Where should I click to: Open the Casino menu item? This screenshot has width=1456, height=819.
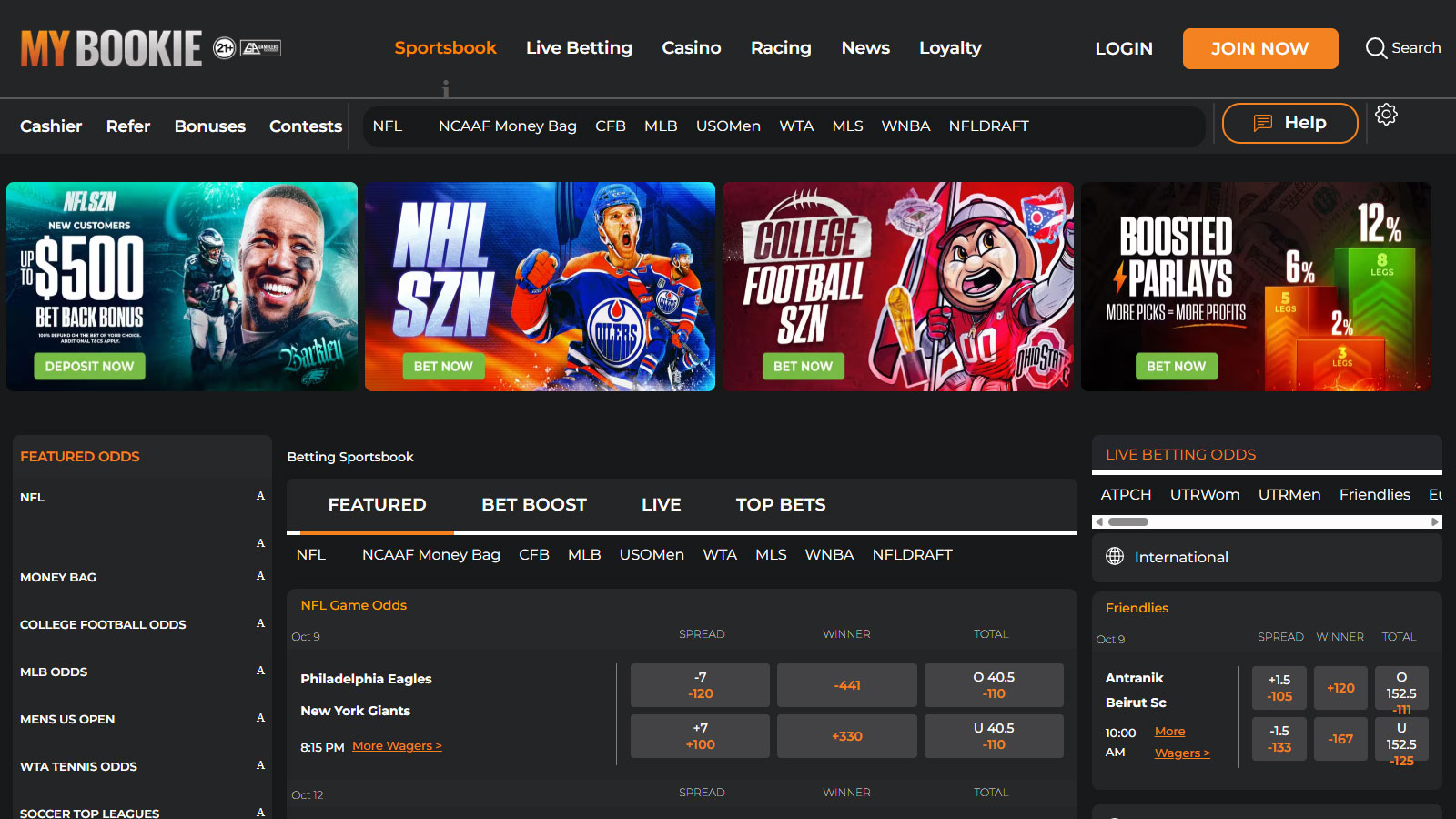[x=691, y=48]
